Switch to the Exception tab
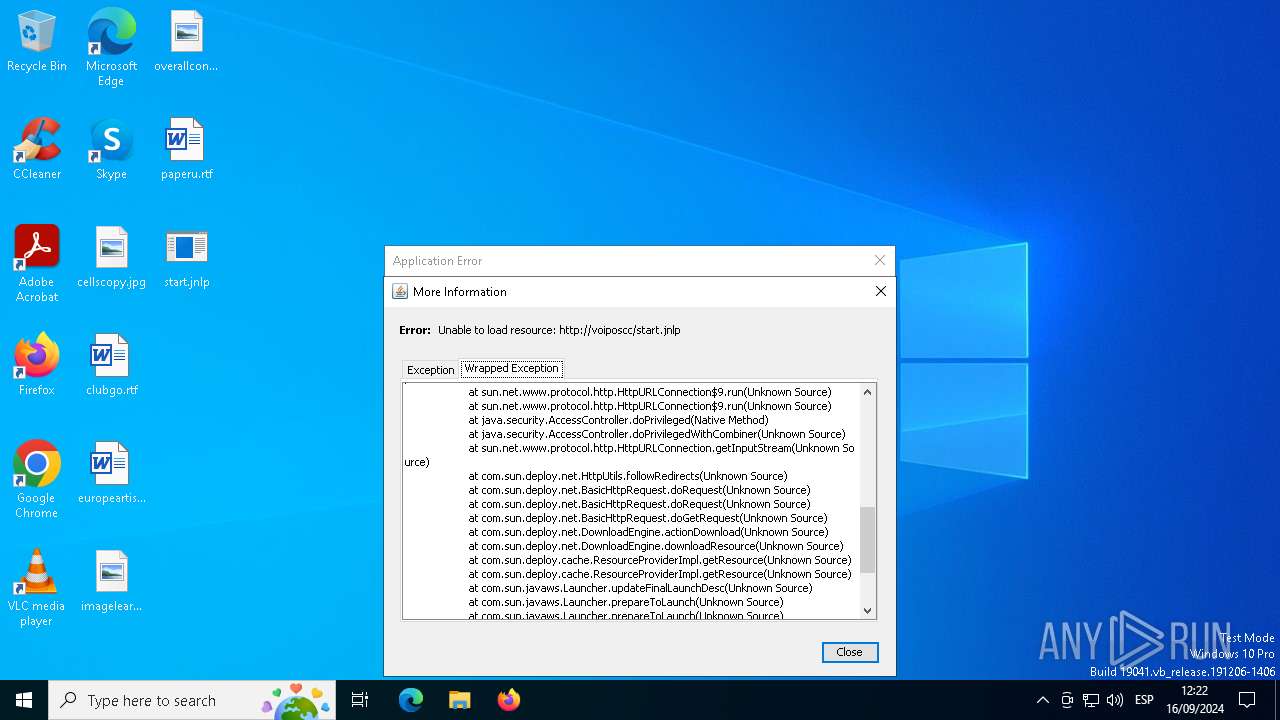Screen dimensions: 1280x720 (430, 370)
